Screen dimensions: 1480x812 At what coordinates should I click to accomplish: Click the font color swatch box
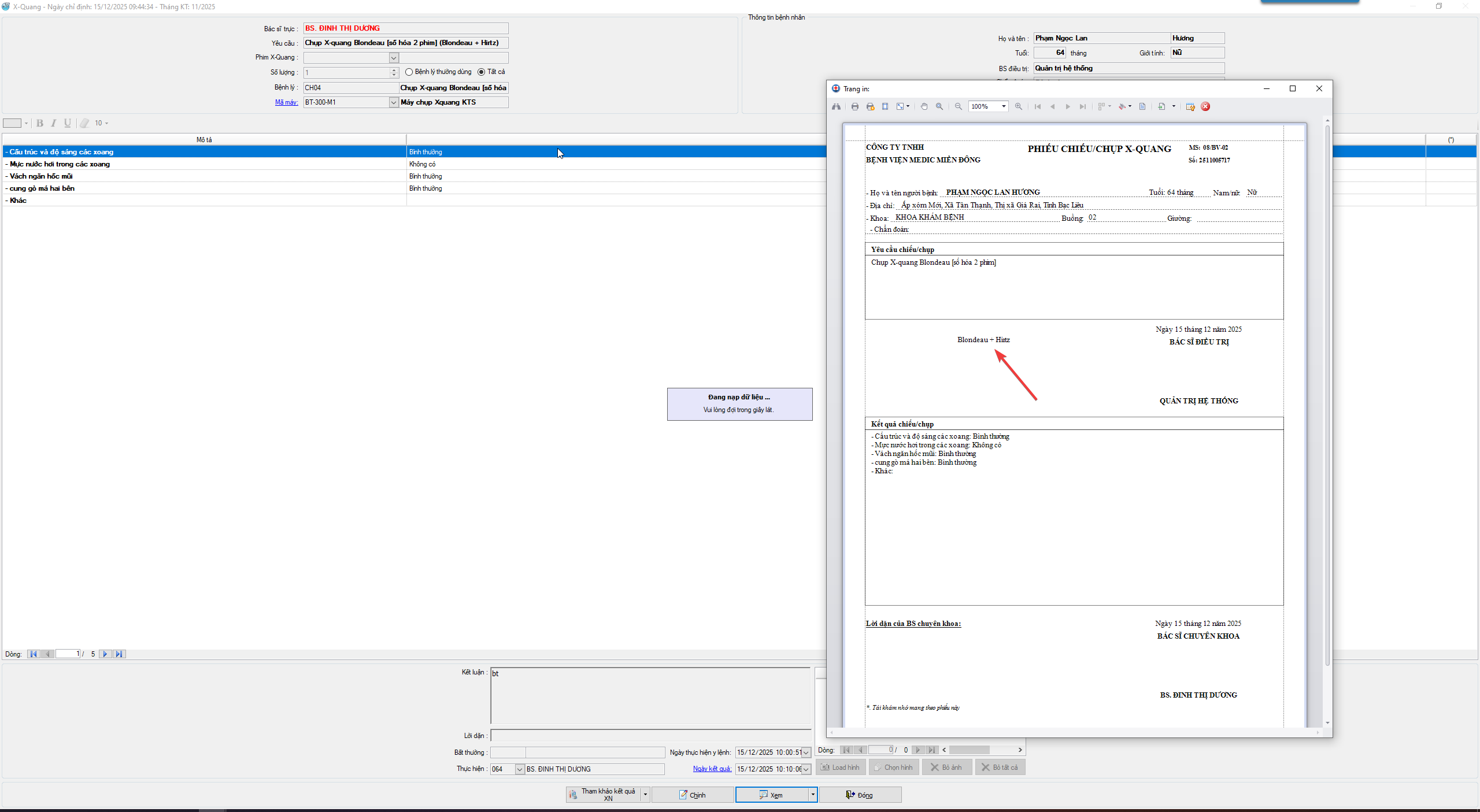(x=12, y=123)
